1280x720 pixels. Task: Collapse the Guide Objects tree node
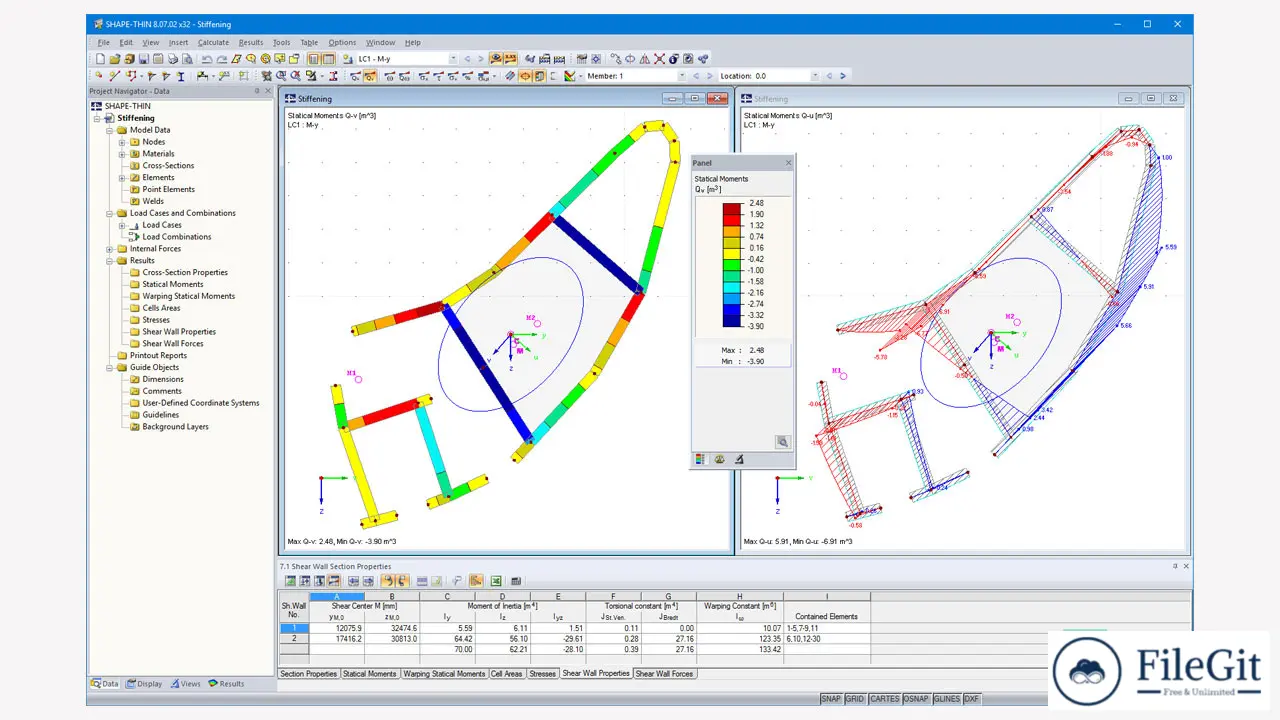(x=109, y=367)
